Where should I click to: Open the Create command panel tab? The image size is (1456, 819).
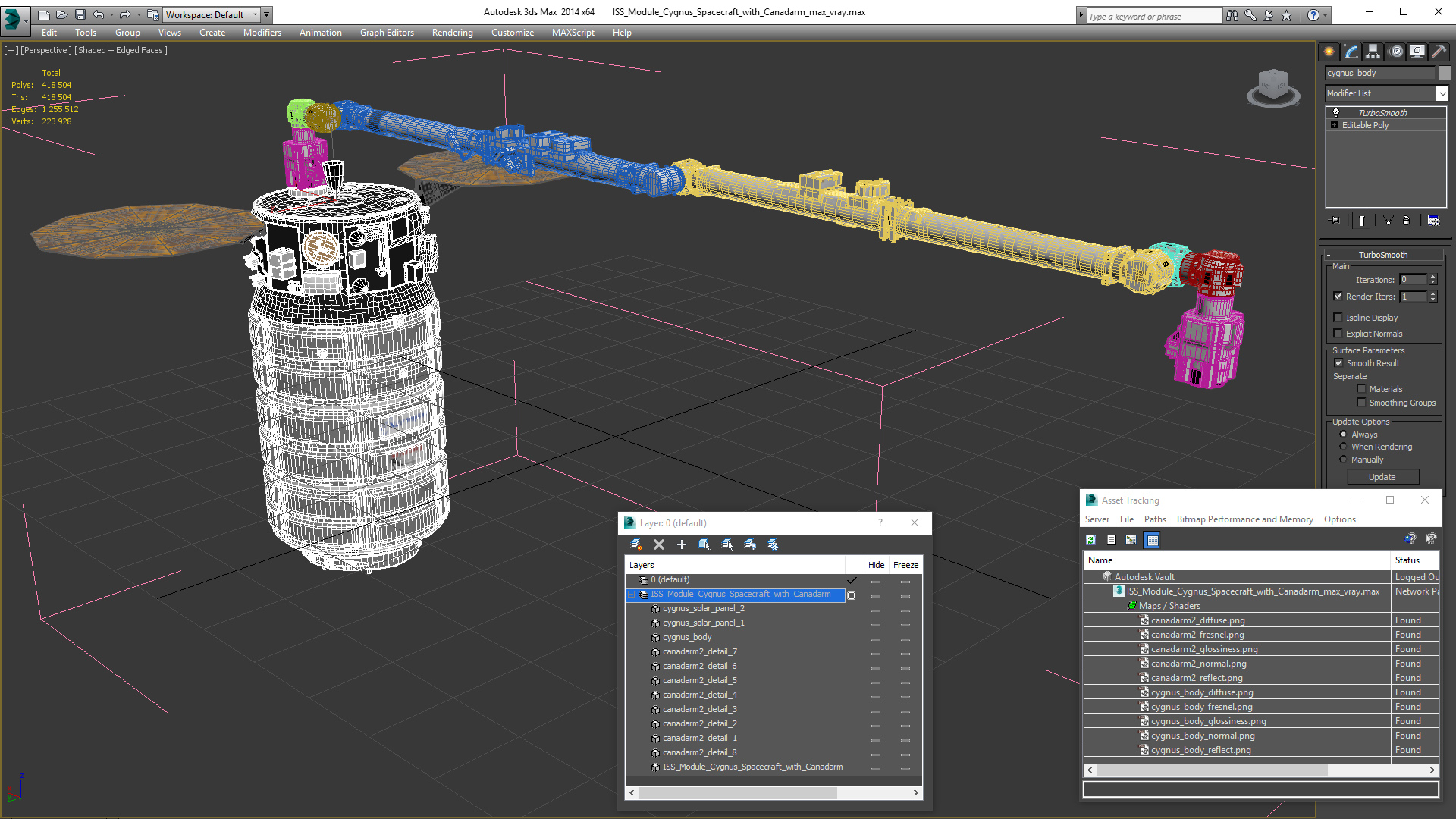click(1329, 52)
